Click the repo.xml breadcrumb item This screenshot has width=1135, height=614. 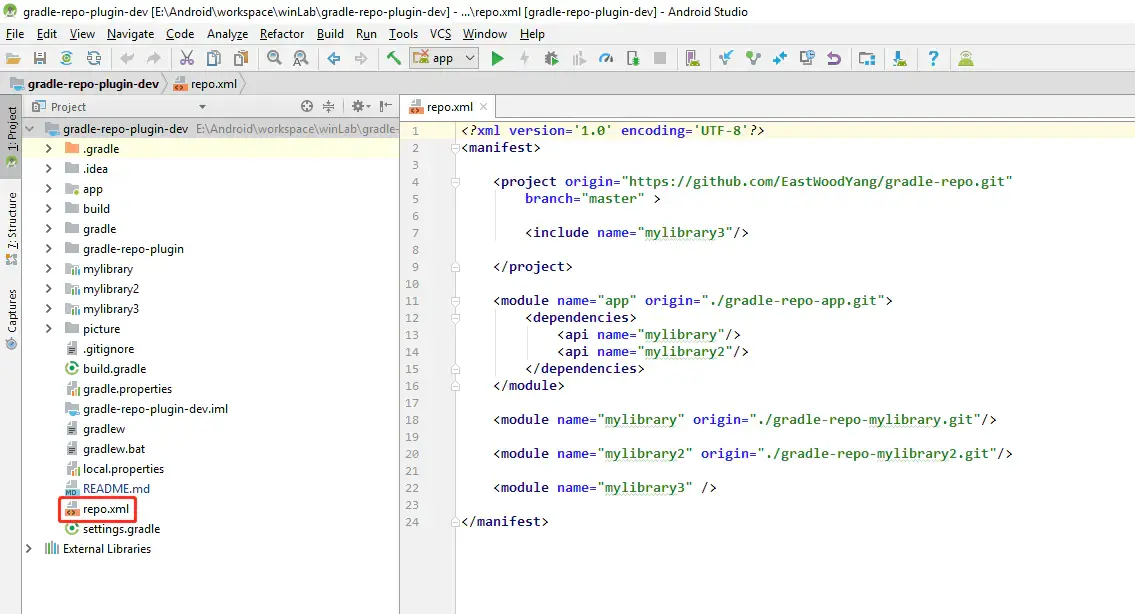[206, 84]
